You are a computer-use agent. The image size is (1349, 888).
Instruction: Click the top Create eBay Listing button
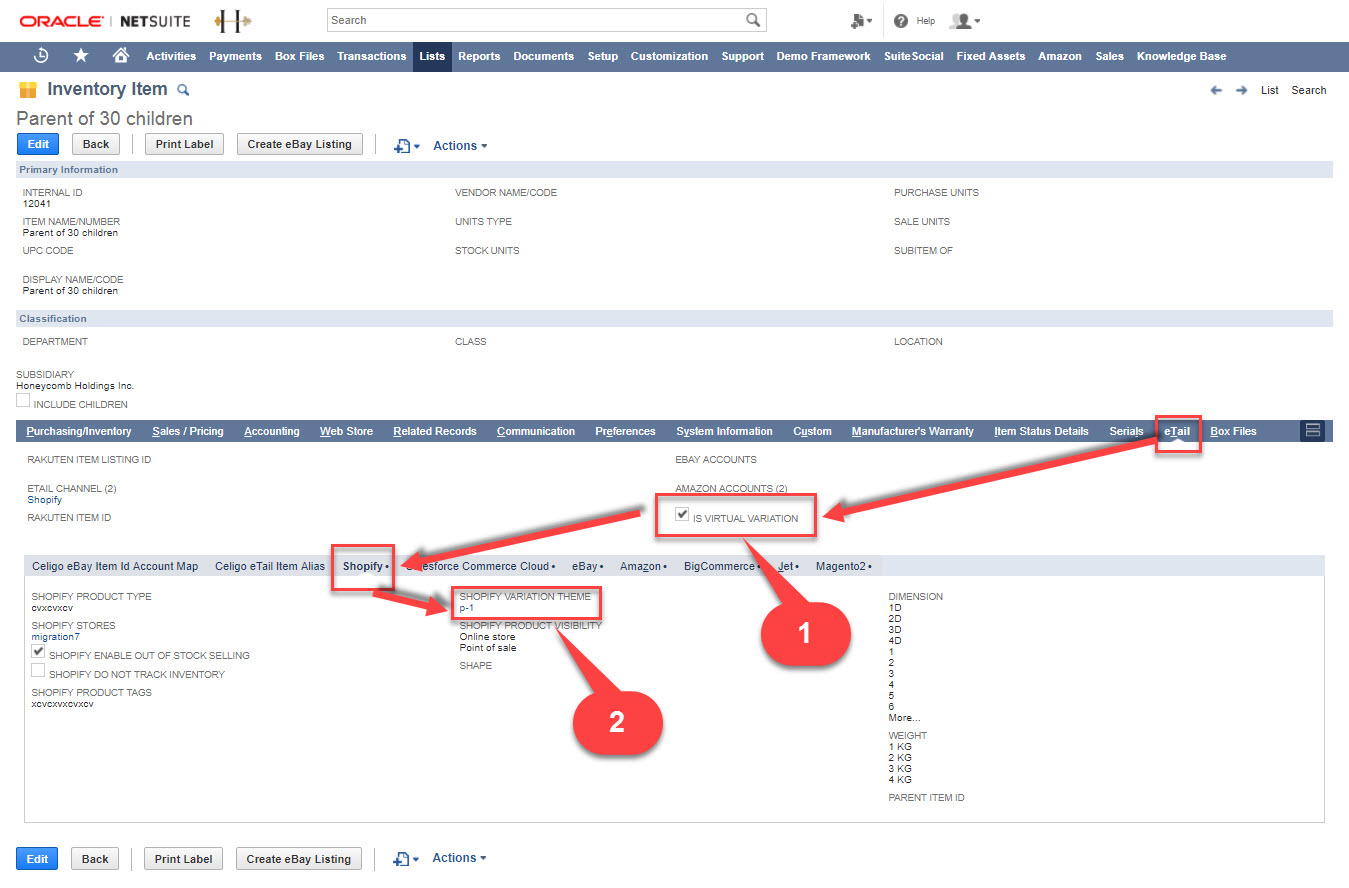point(300,144)
